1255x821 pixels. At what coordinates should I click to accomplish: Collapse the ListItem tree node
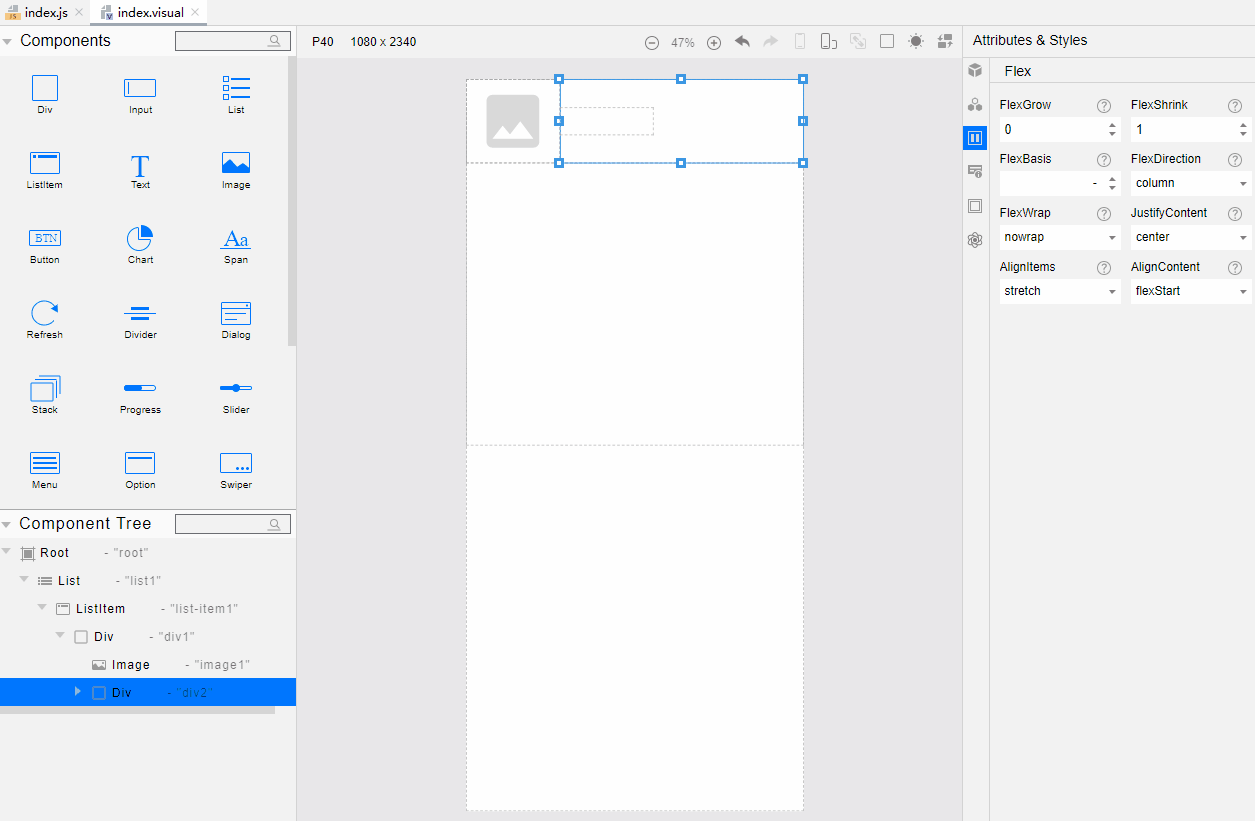coord(42,608)
